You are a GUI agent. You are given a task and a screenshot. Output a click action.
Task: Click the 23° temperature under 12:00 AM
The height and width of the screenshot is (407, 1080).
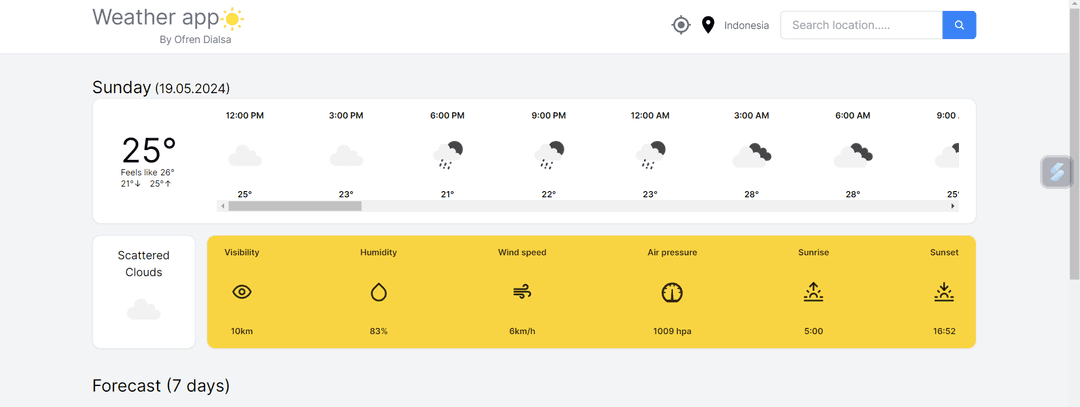pos(650,194)
